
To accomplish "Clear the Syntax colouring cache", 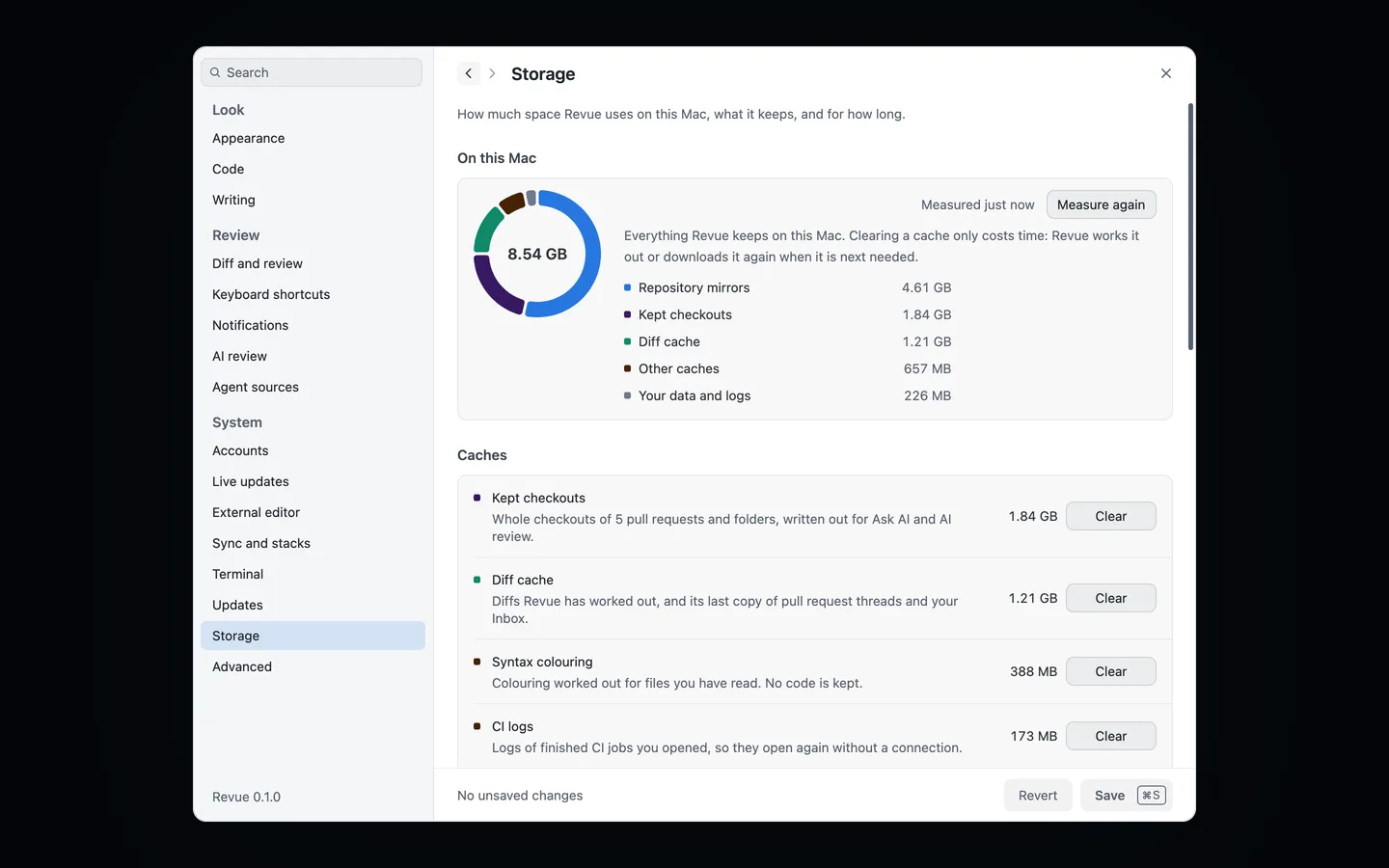I will 1110,671.
